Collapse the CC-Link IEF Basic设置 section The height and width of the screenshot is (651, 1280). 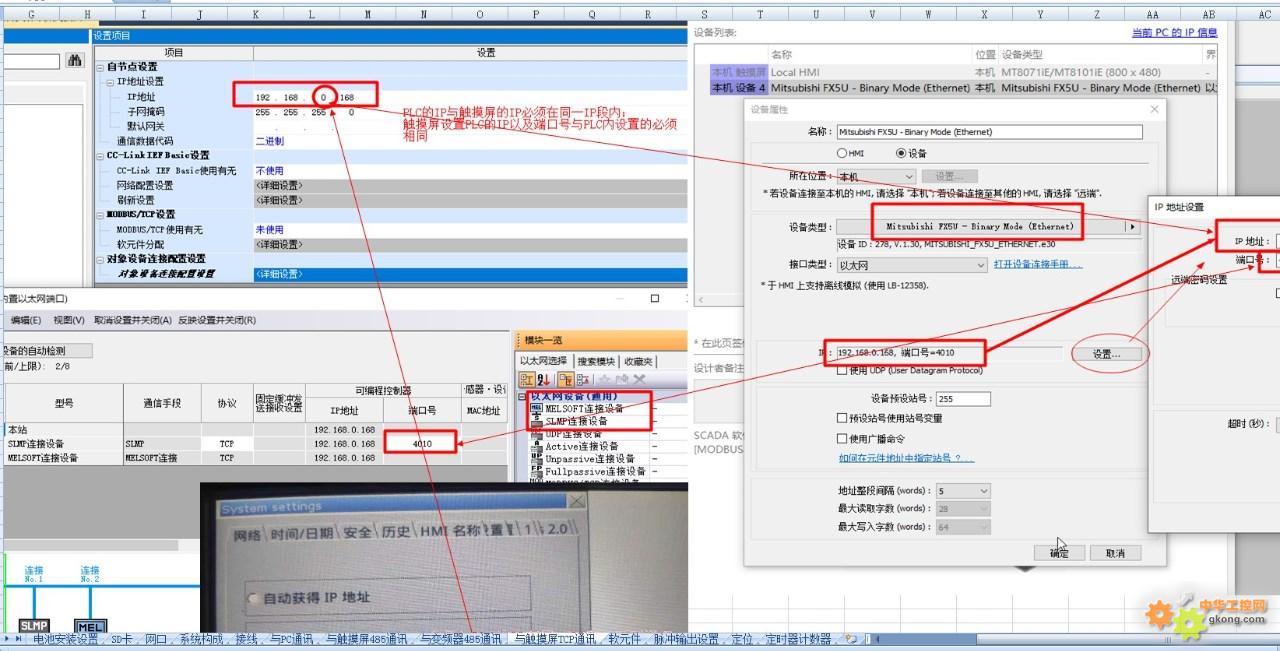101,156
